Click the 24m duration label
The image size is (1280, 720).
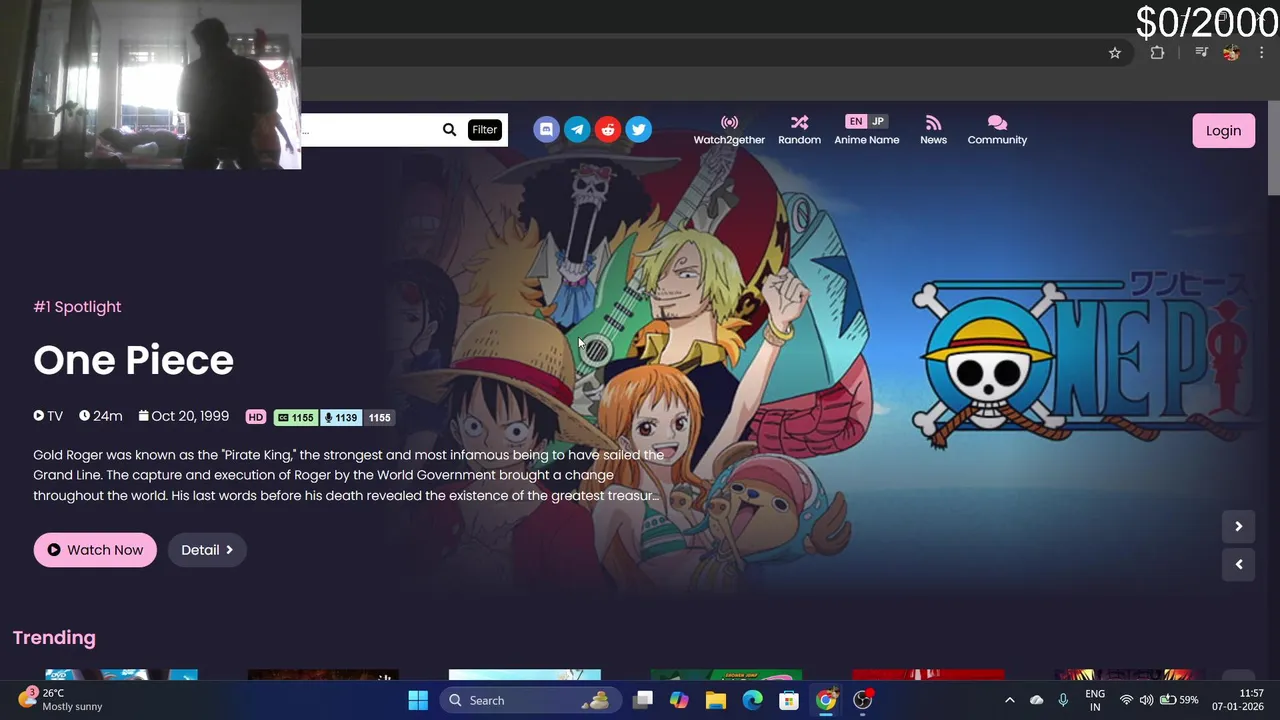pos(101,417)
